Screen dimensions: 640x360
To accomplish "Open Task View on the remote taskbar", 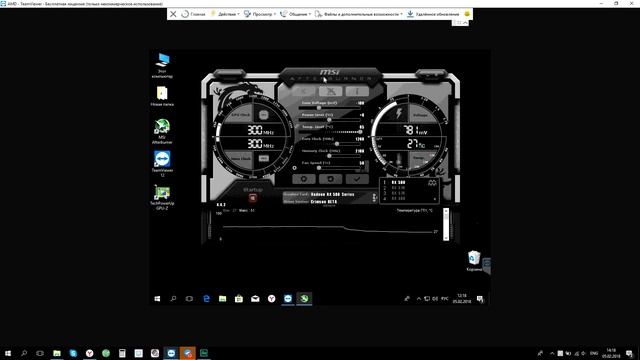I will [189, 299].
